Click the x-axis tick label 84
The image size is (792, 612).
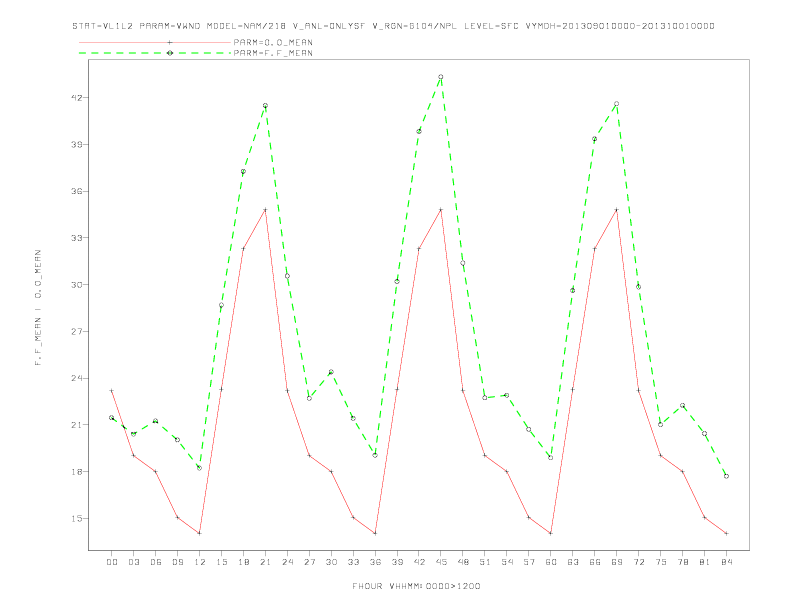(x=726, y=562)
